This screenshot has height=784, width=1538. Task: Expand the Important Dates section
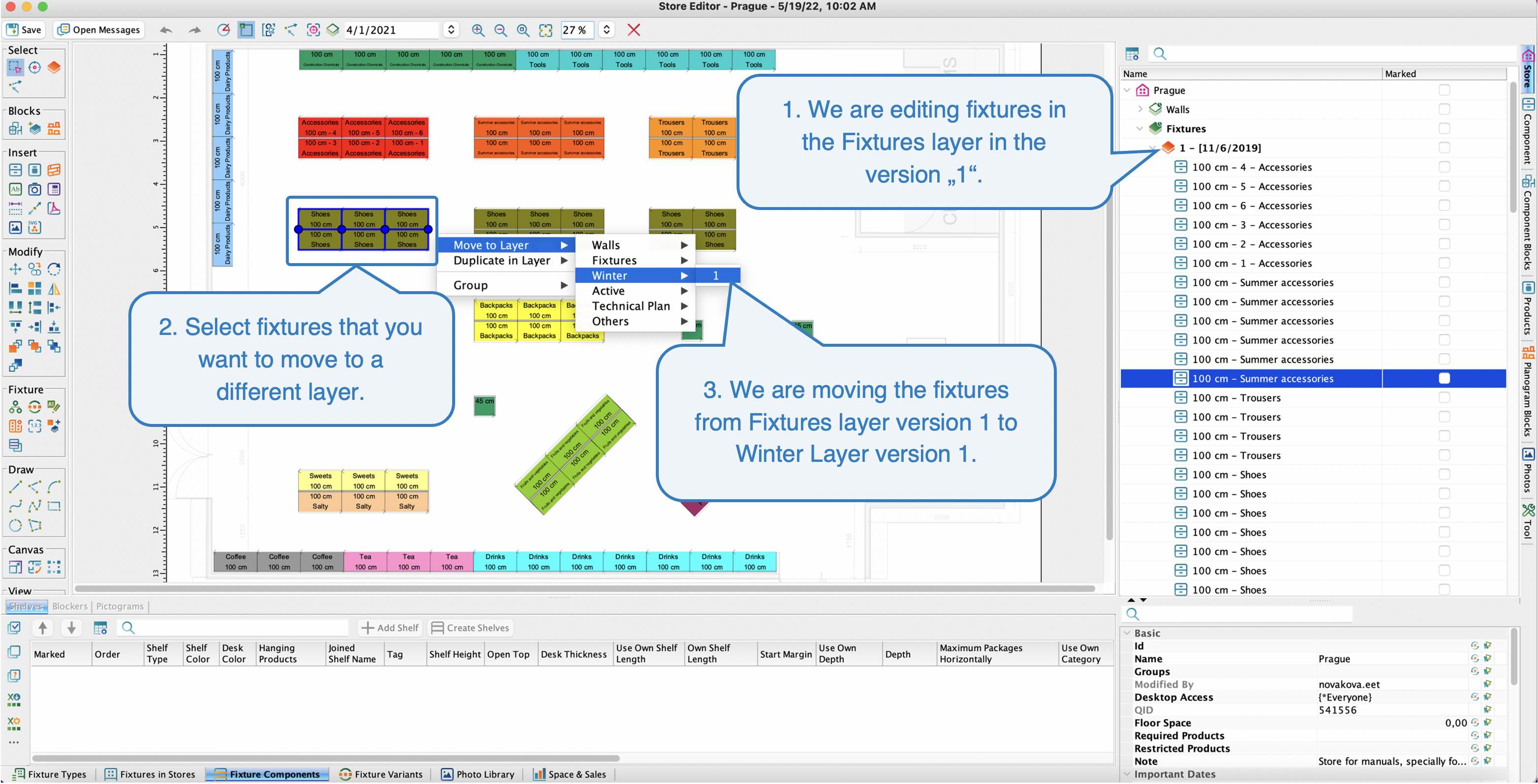[x=1127, y=774]
